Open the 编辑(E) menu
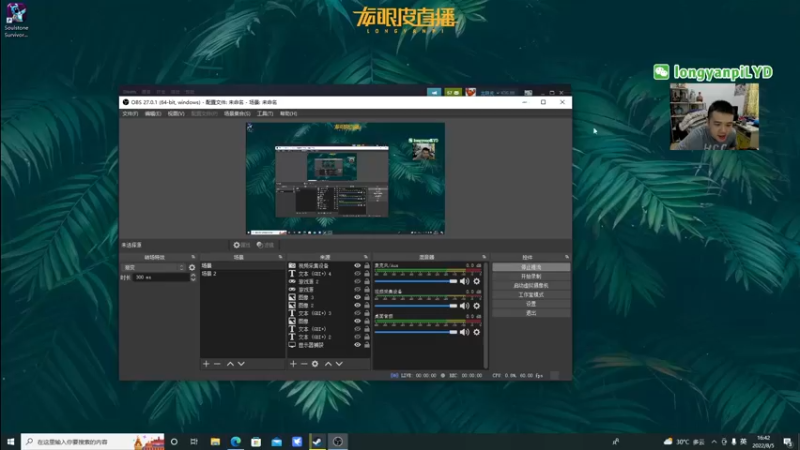Image resolution: width=800 pixels, height=450 pixels. [153, 114]
